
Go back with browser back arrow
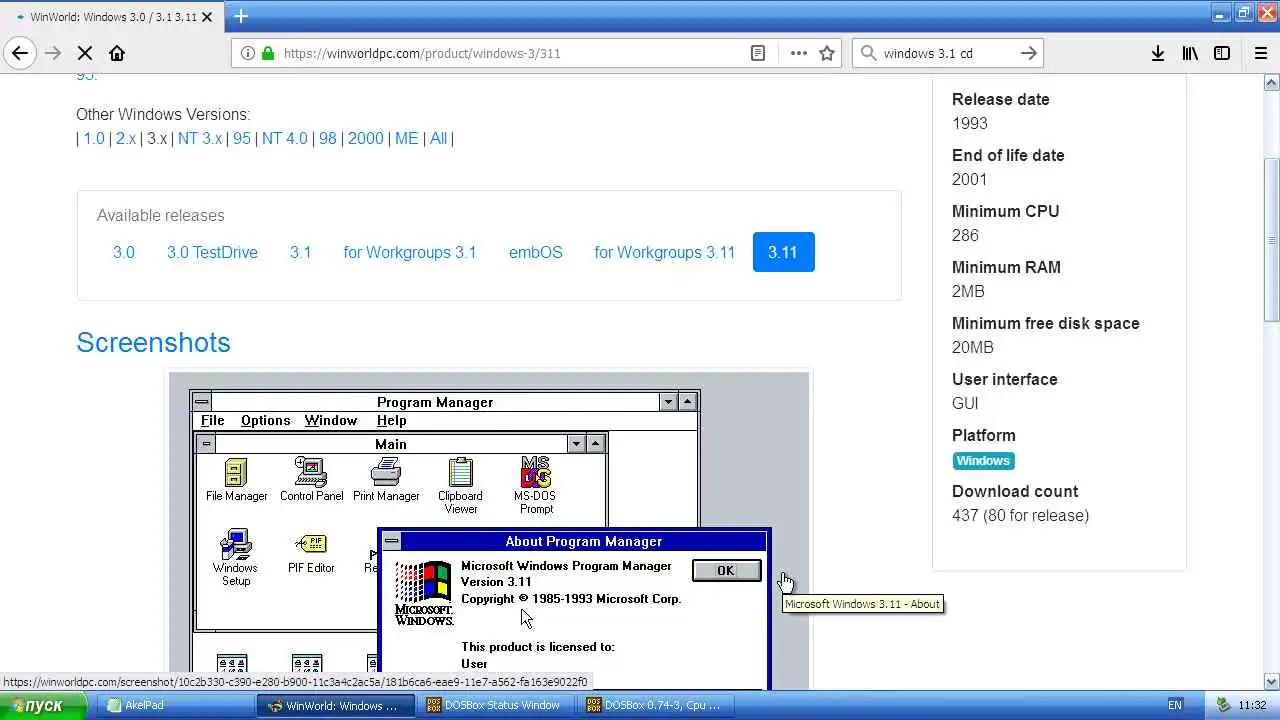pos(20,53)
